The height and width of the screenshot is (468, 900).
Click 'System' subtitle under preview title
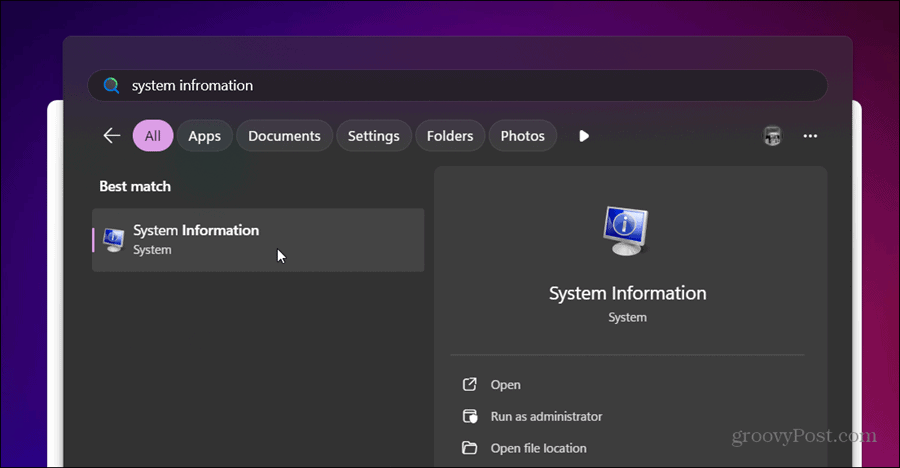click(x=627, y=318)
